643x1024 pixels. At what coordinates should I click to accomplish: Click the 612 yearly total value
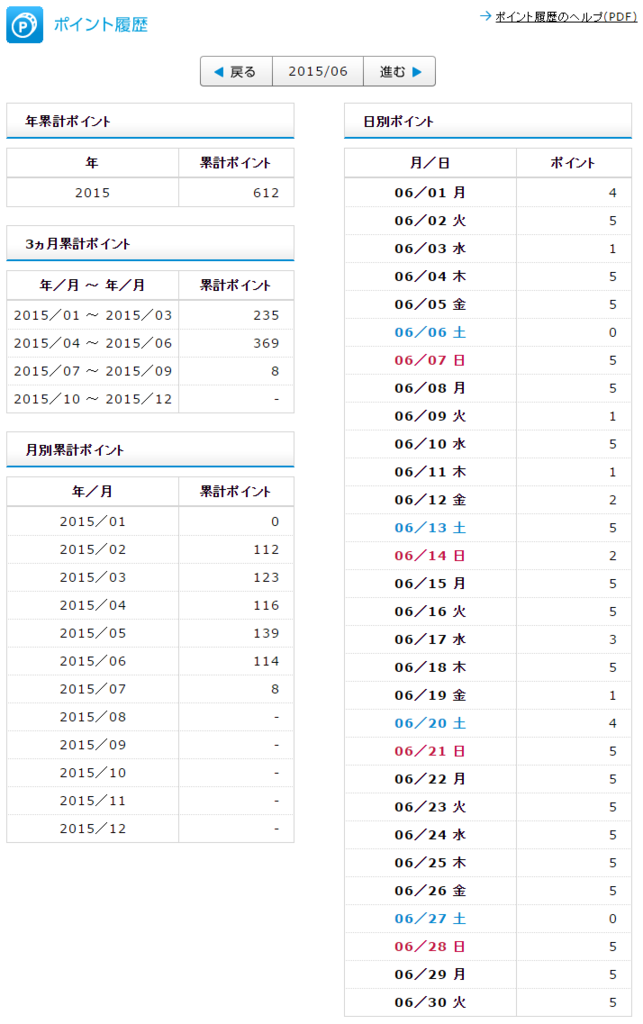(266, 193)
